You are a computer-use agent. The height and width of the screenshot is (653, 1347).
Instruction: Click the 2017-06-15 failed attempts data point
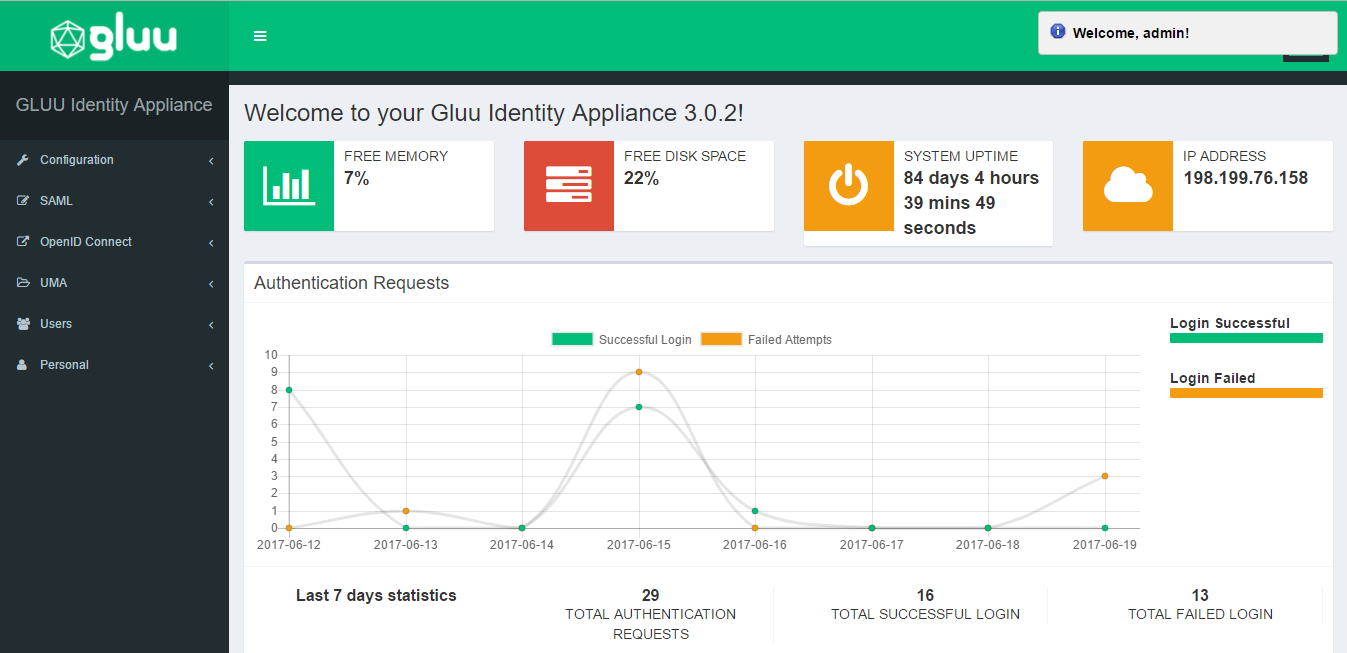[639, 372]
